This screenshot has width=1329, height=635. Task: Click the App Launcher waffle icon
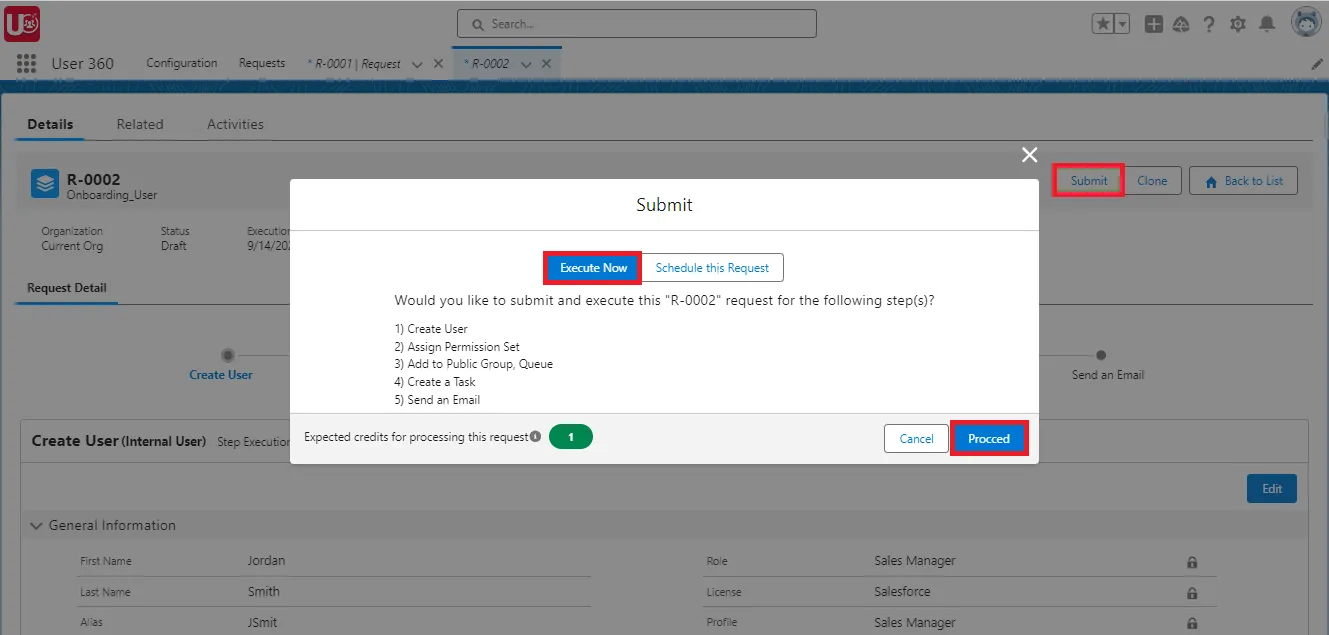[x=25, y=63]
